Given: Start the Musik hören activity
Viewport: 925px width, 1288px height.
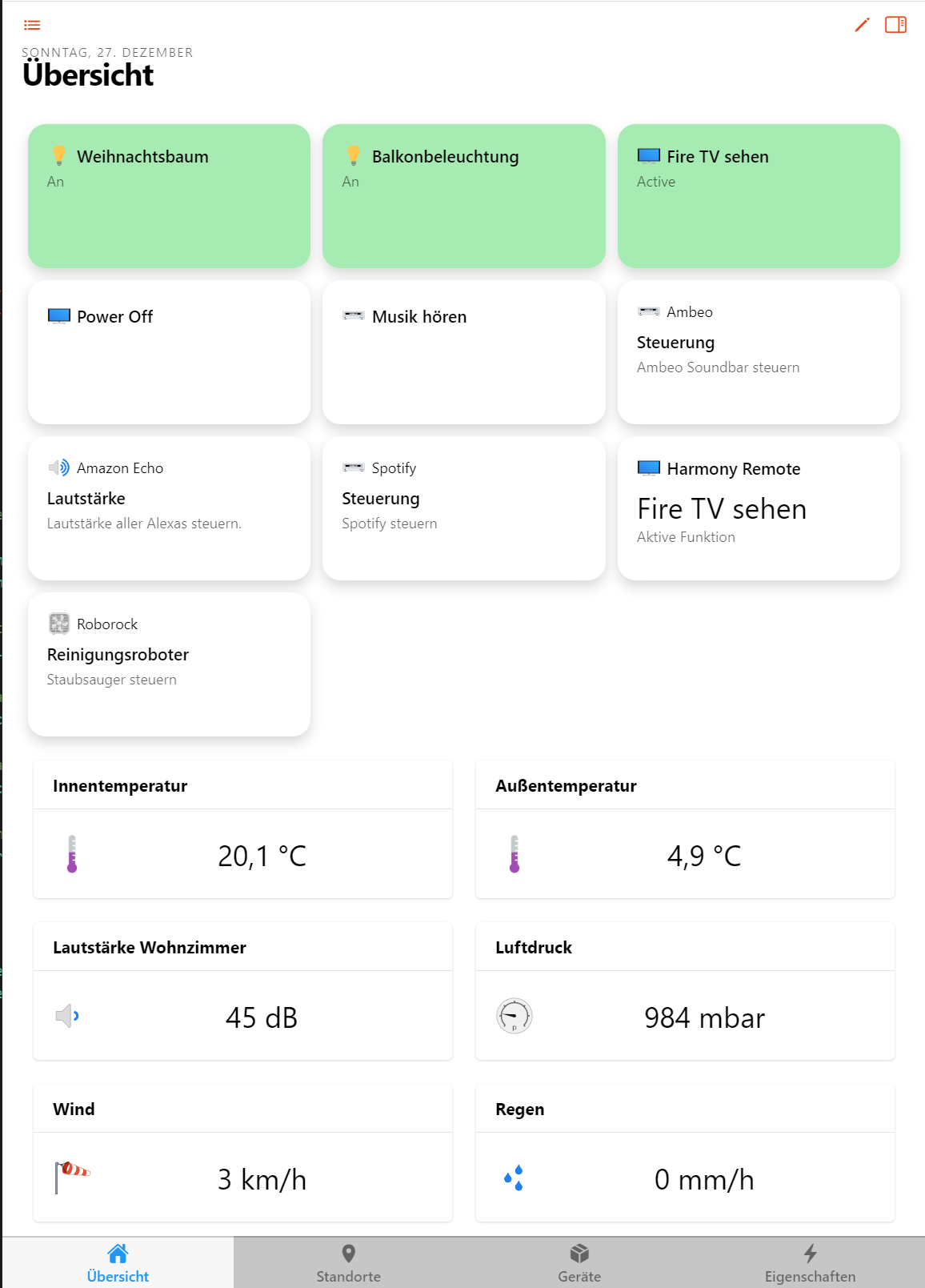Looking at the screenshot, I should tap(464, 352).
